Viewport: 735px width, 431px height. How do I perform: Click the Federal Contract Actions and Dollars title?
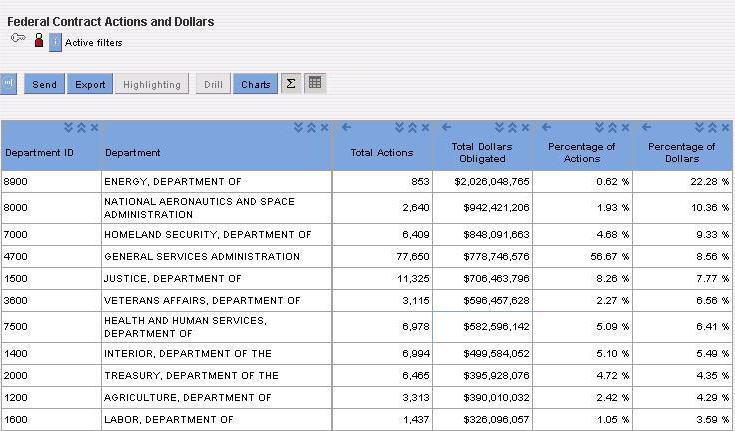coord(111,22)
